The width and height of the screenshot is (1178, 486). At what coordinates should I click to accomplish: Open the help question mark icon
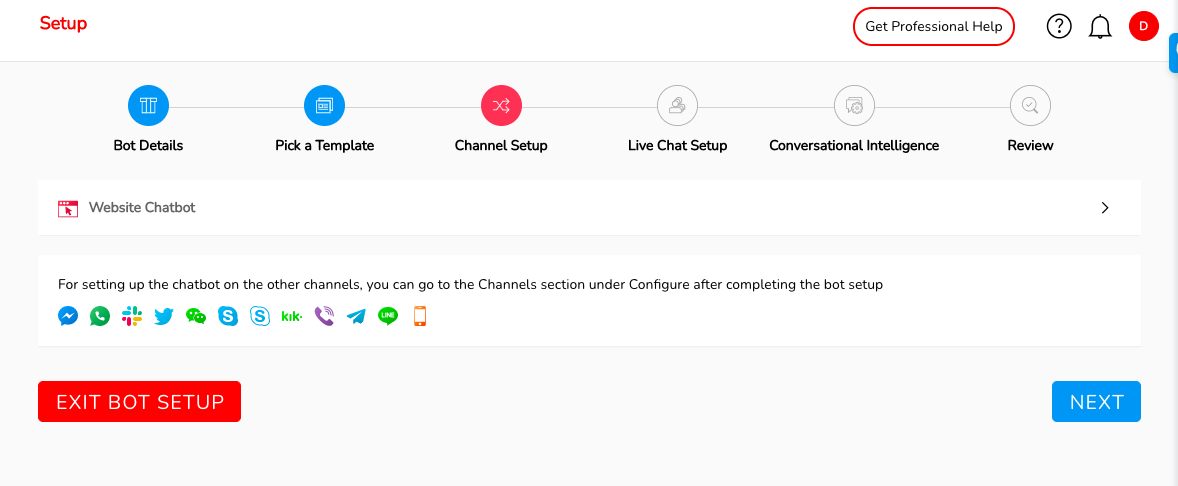pyautogui.click(x=1059, y=27)
